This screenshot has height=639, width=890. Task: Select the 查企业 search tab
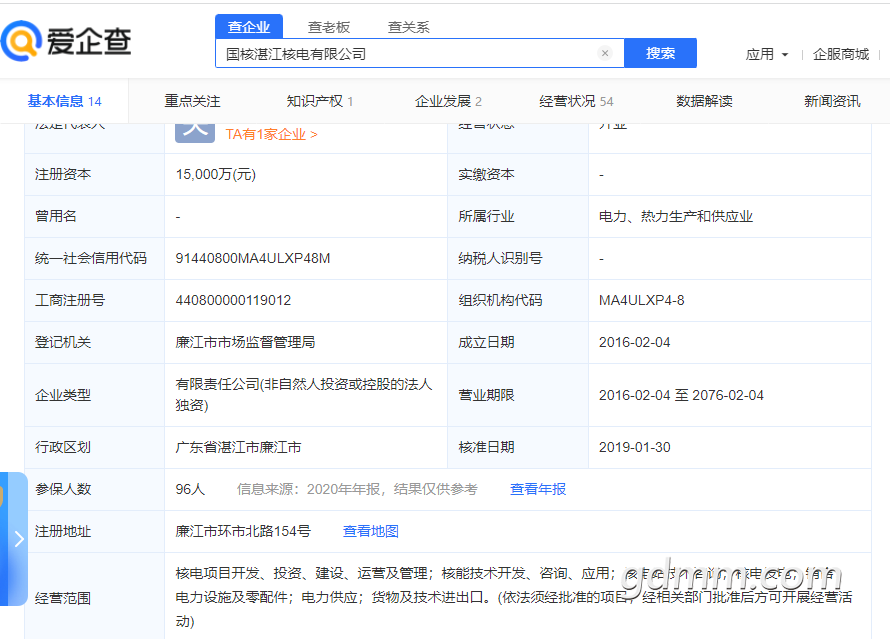point(249,27)
